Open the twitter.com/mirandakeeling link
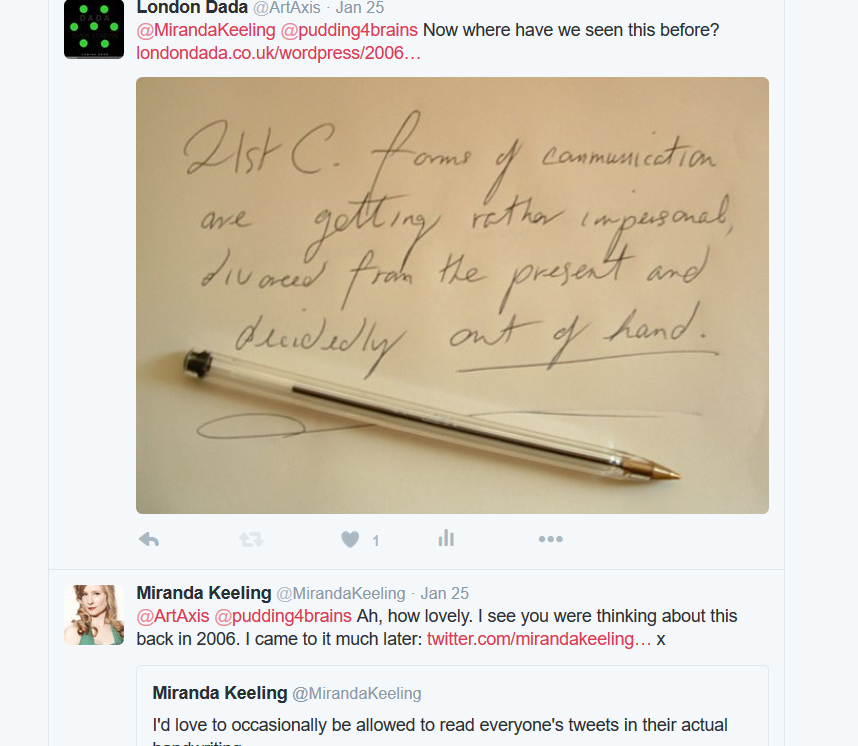Screen dimensions: 858x746 click(x=539, y=638)
